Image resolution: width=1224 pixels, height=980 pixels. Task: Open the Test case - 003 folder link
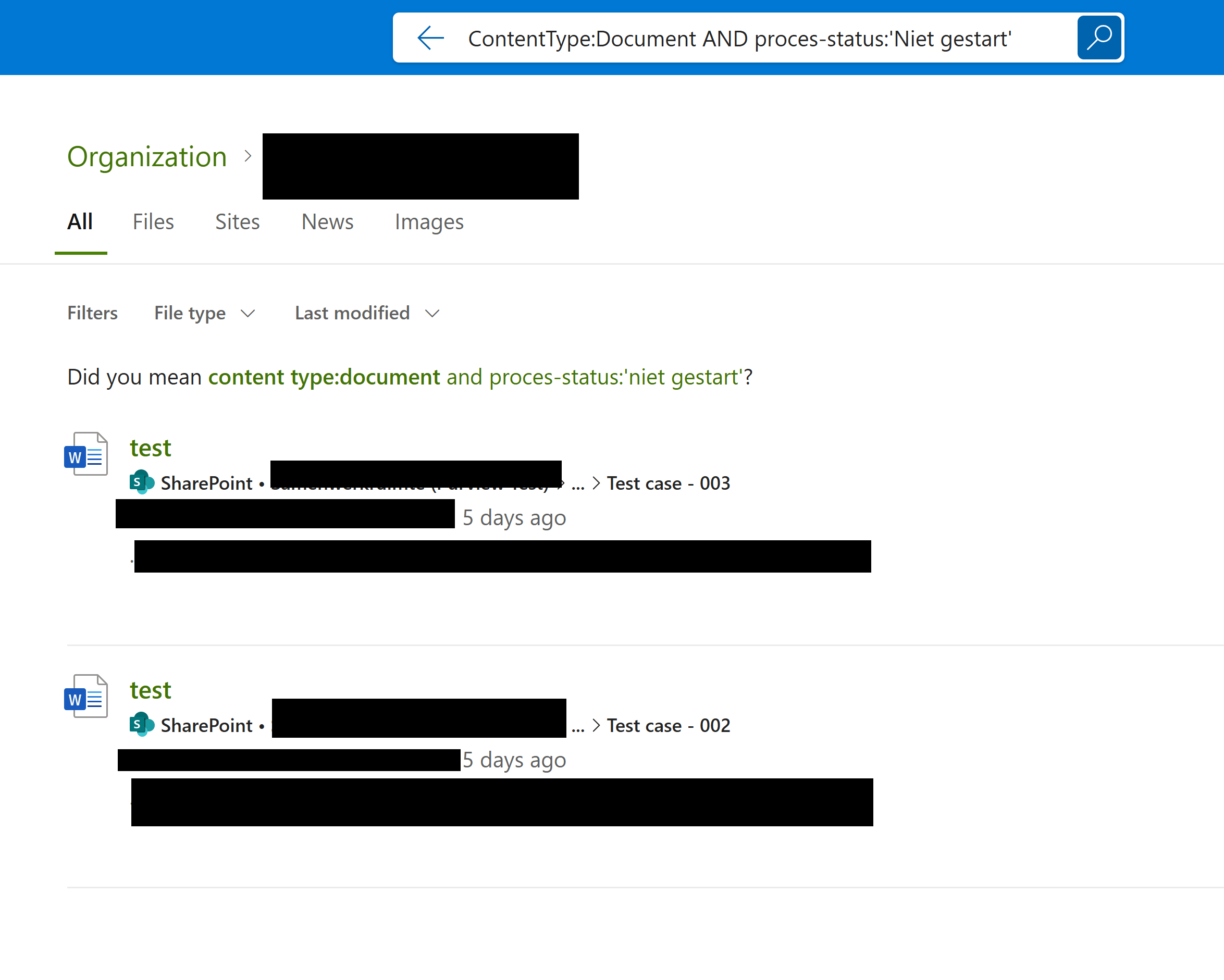pyautogui.click(x=668, y=483)
